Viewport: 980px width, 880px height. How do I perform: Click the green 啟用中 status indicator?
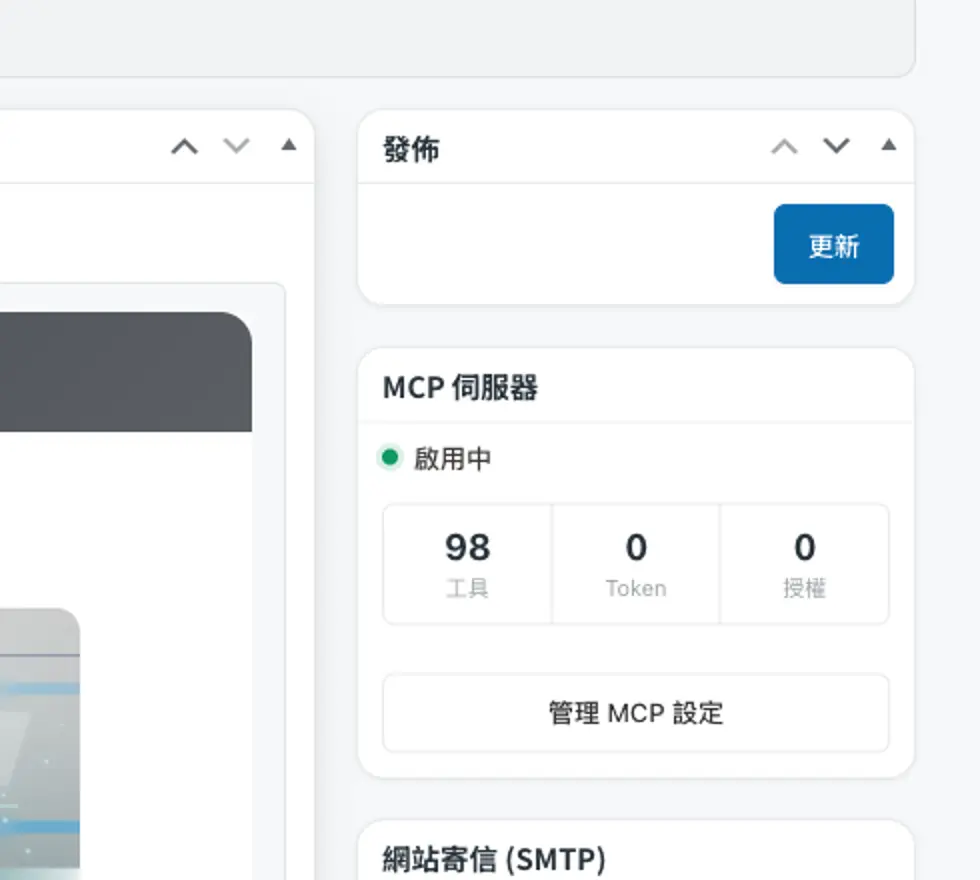tap(389, 458)
